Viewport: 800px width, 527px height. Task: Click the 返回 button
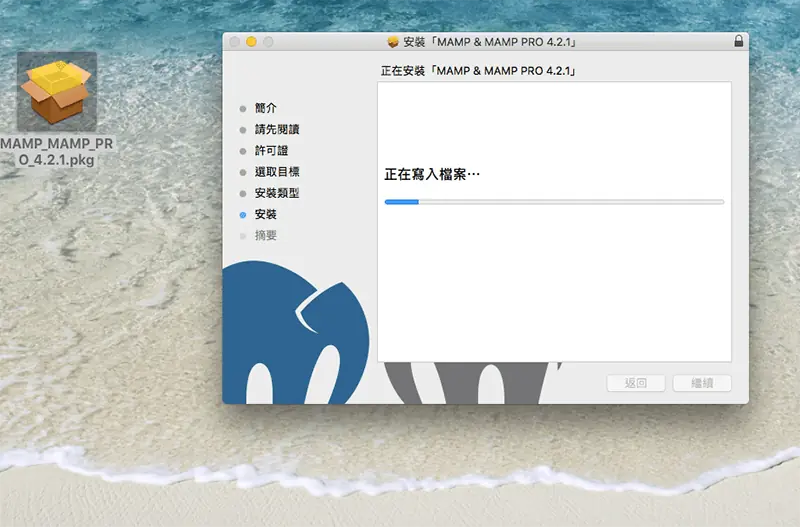coord(636,383)
